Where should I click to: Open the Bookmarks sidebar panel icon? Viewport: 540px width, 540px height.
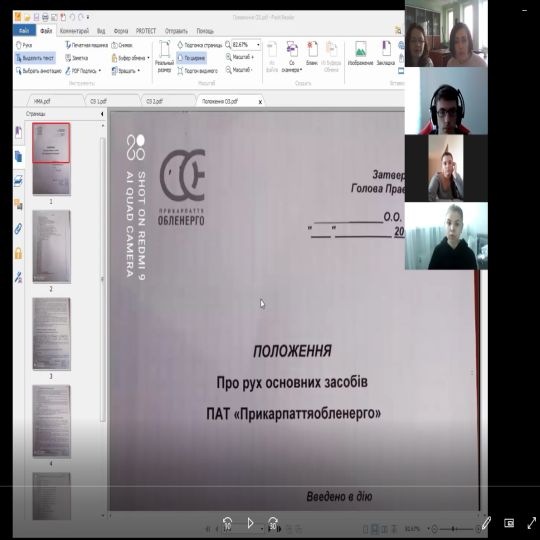18,133
